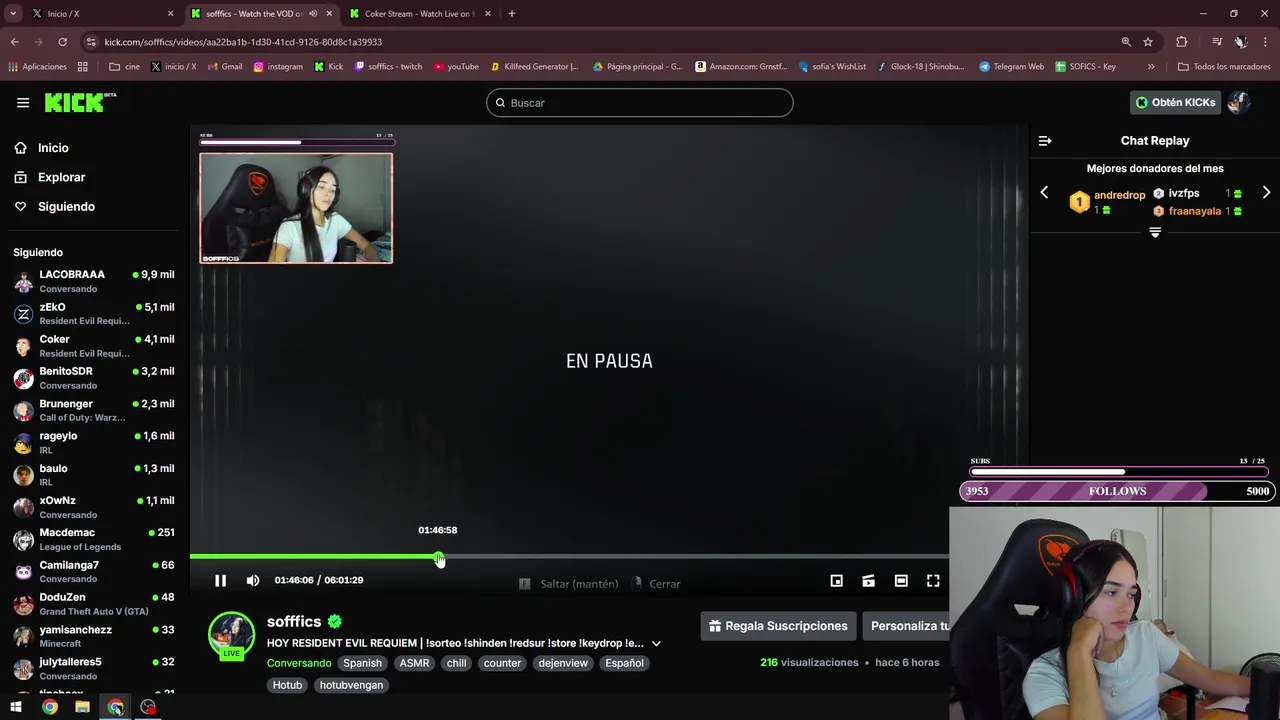
Task: Mute the video volume
Action: pyautogui.click(x=253, y=581)
